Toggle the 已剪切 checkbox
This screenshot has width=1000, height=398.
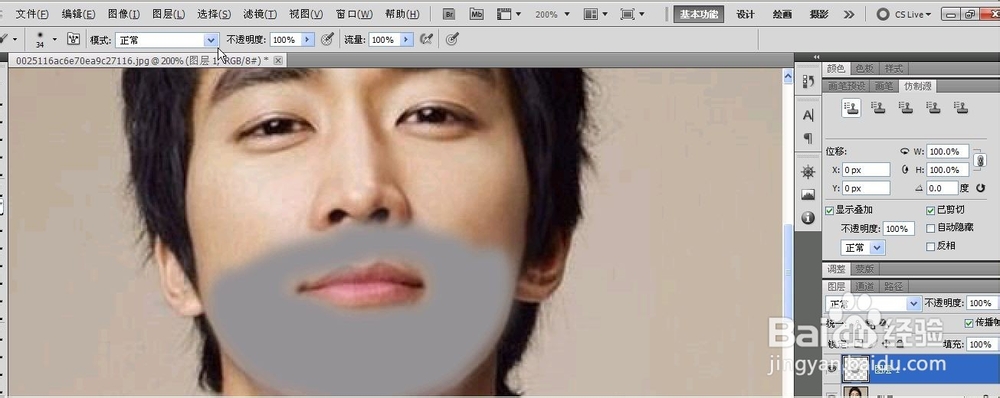click(x=930, y=210)
